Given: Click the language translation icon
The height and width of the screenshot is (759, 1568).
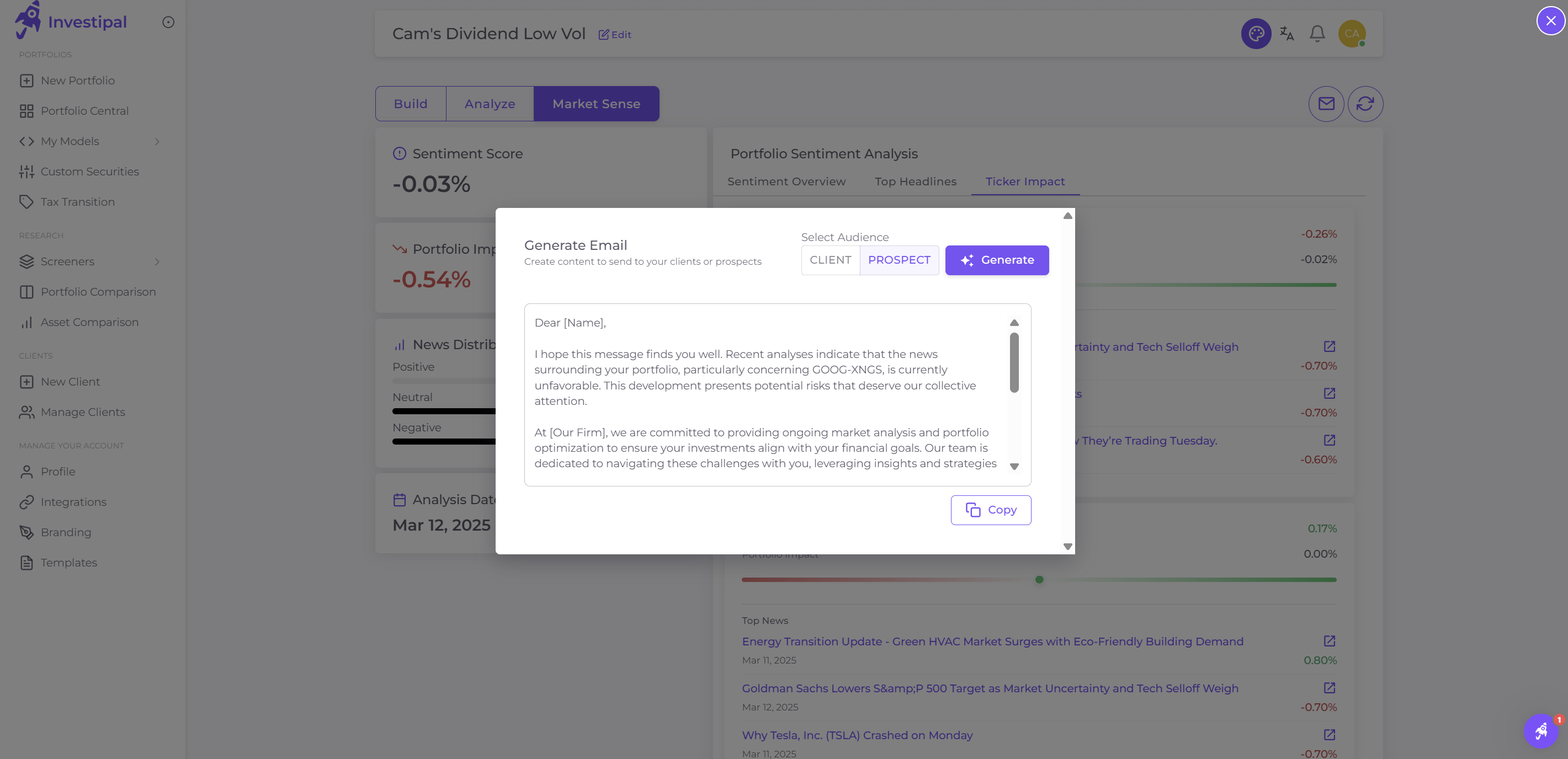Looking at the screenshot, I should pyautogui.click(x=1287, y=34).
